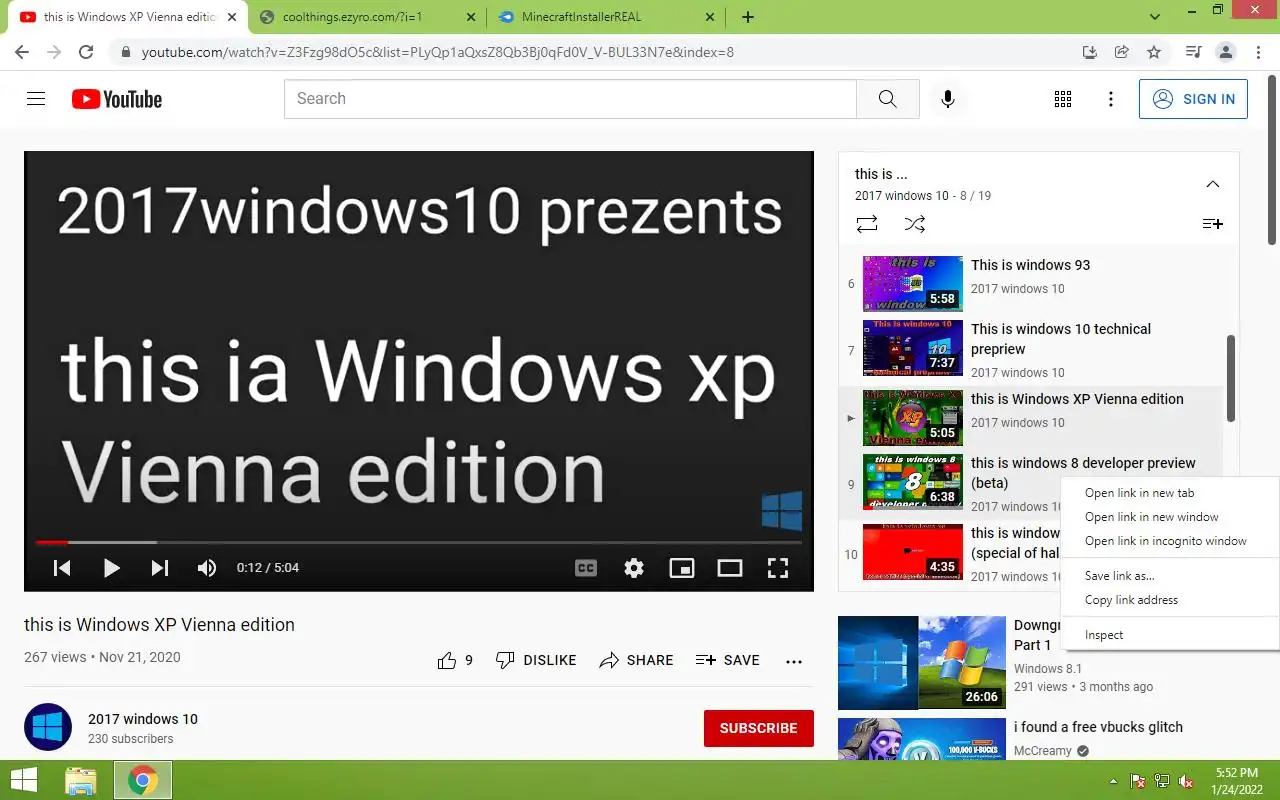Toggle closed captions (CC)
Viewport: 1280px width, 800px height.
point(586,568)
